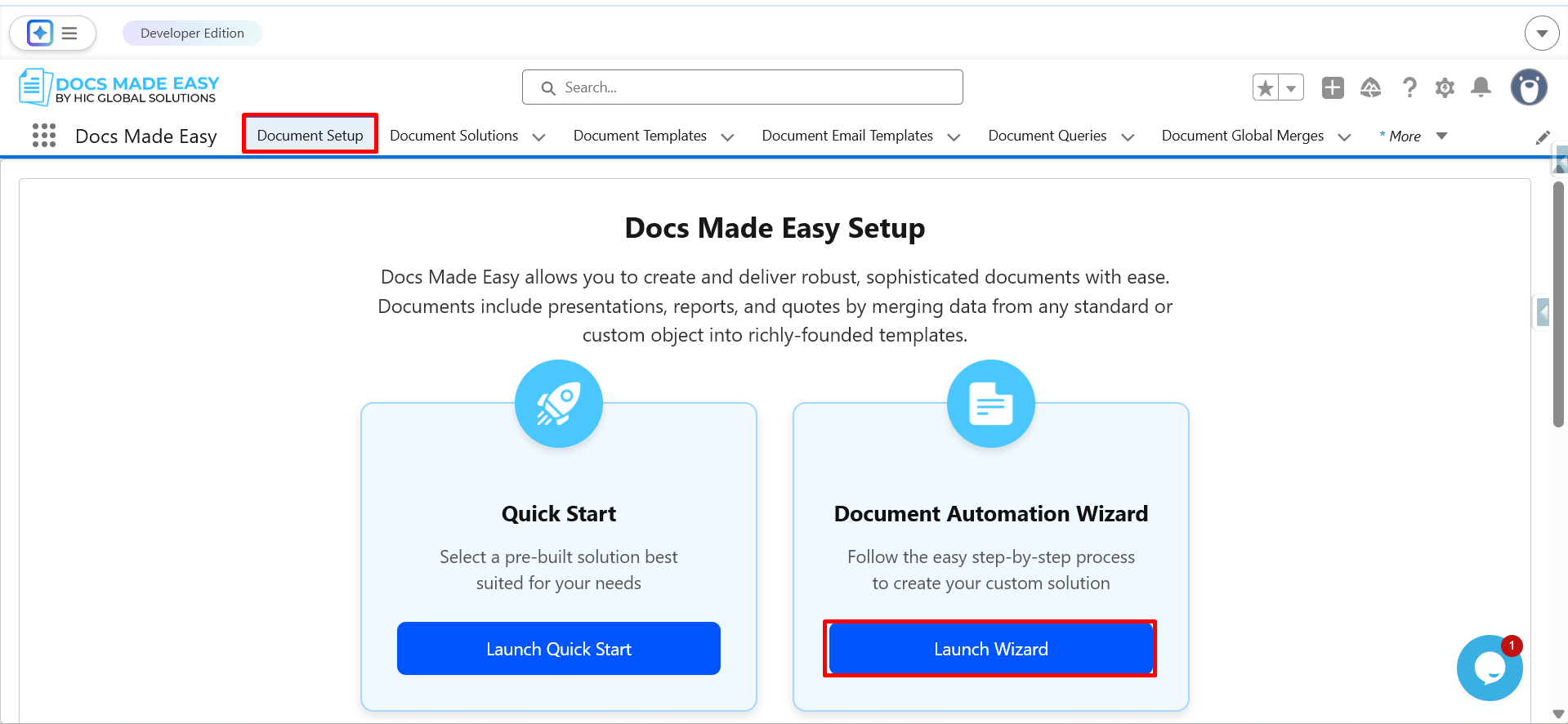Open the chat bubble widget
The height and width of the screenshot is (724, 1568).
click(1490, 668)
